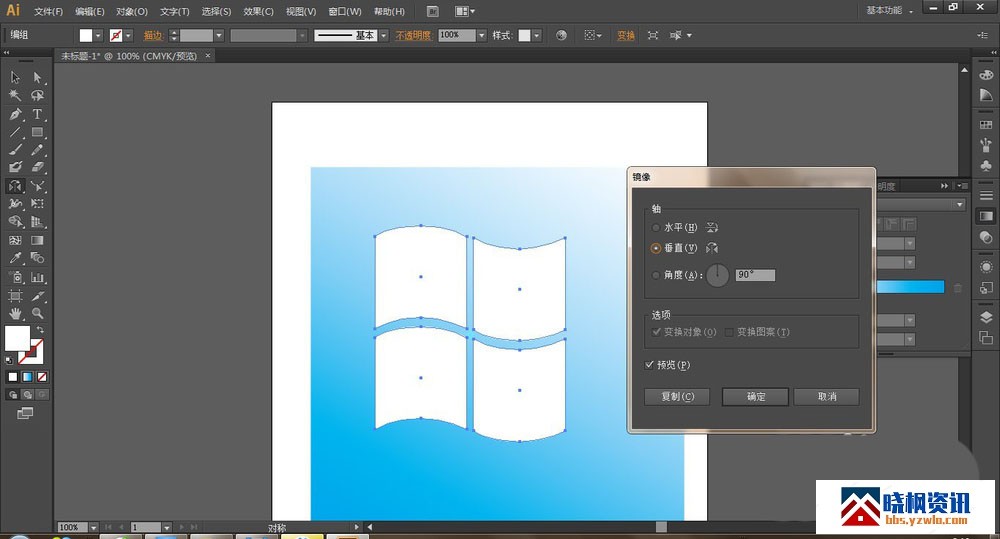Open the Symbols panel club icon

coord(986,166)
